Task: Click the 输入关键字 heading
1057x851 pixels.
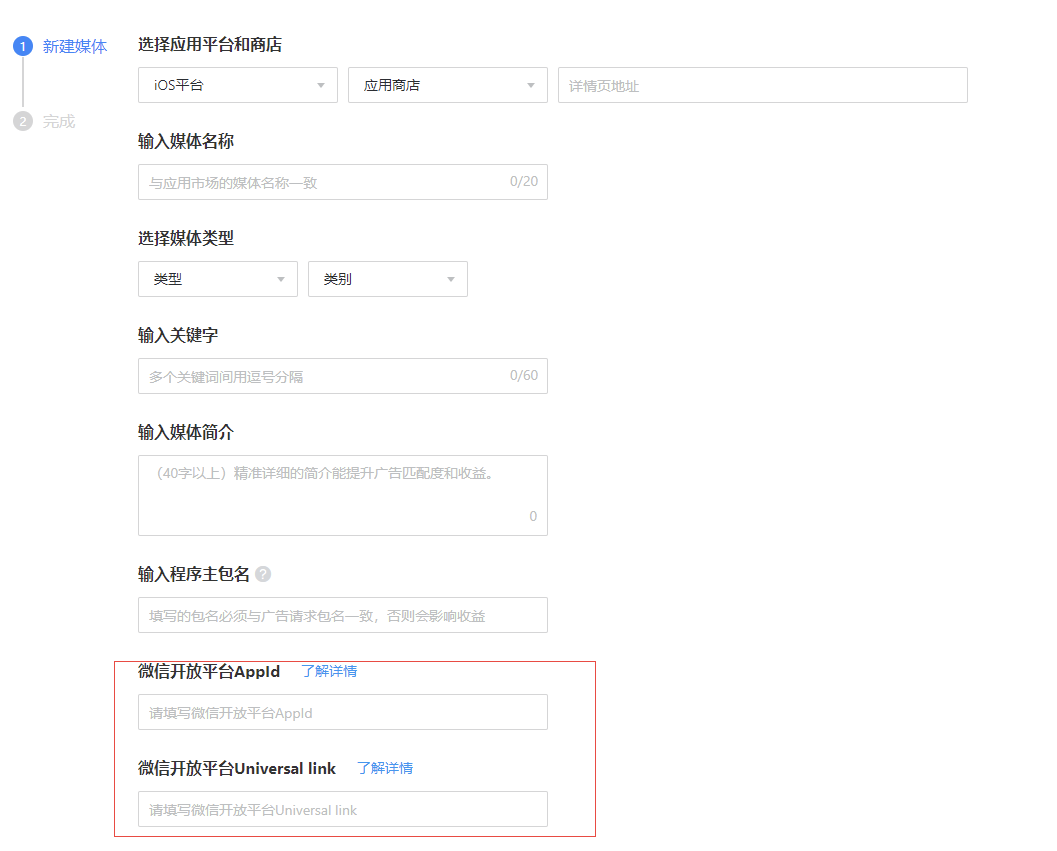Action: [x=178, y=335]
